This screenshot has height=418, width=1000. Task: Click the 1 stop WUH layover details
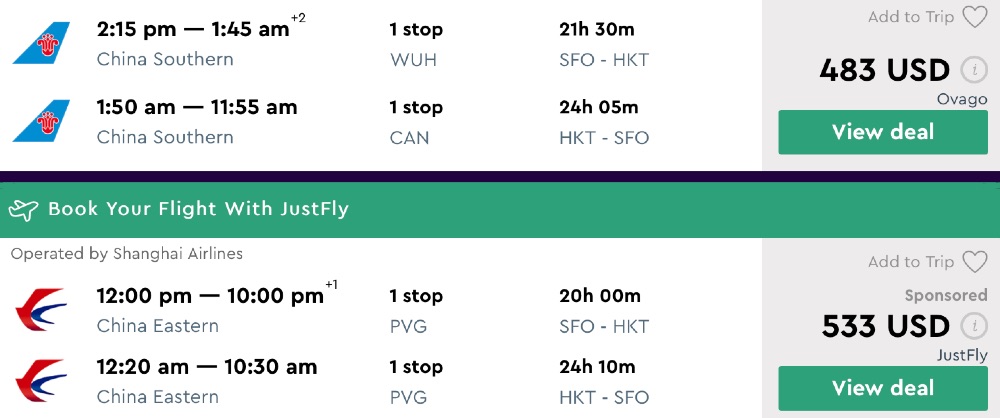(415, 44)
